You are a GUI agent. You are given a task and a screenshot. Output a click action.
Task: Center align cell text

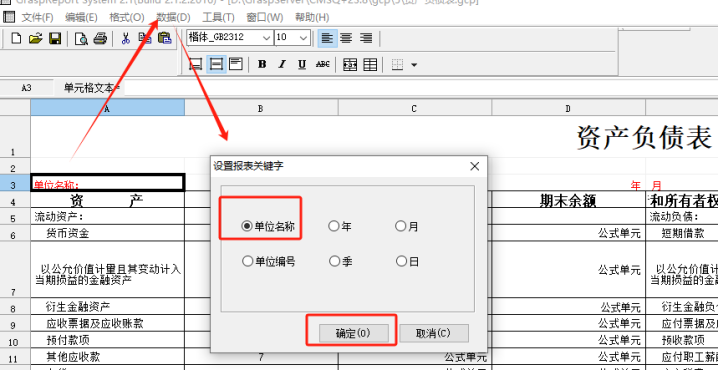346,38
